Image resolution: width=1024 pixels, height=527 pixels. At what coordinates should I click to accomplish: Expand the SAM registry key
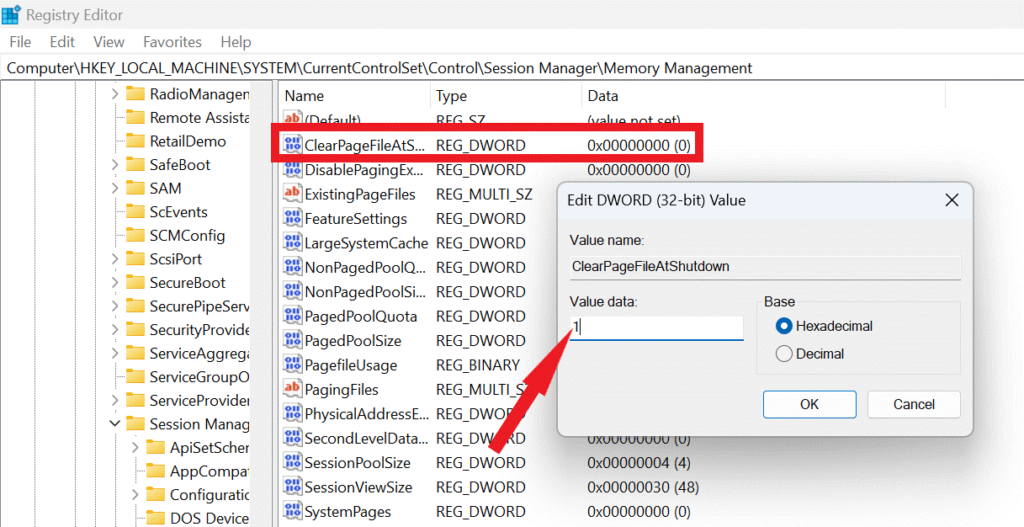coord(114,188)
